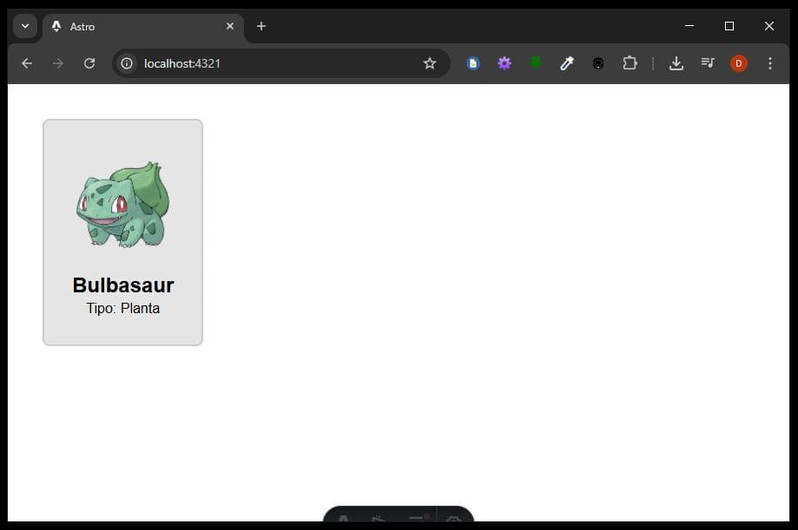Select the Astro browser tab
Viewport: 798px width, 530px height.
click(143, 27)
